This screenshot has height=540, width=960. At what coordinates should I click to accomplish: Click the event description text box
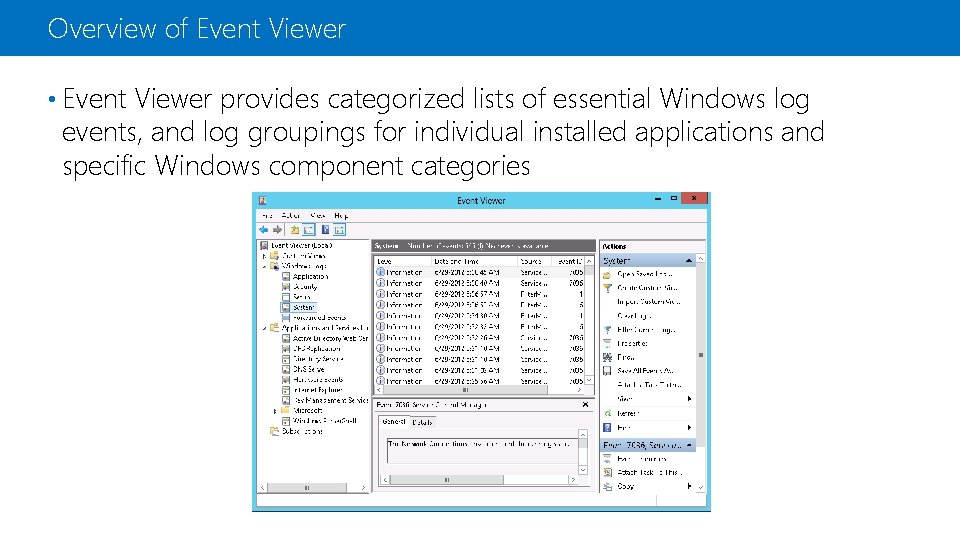481,450
